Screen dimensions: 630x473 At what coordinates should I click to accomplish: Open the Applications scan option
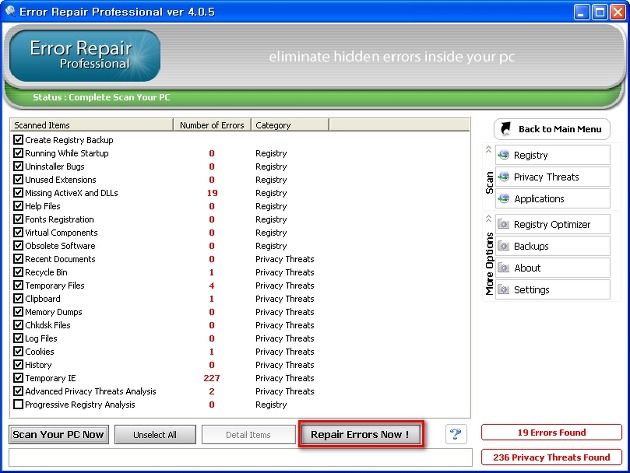553,199
